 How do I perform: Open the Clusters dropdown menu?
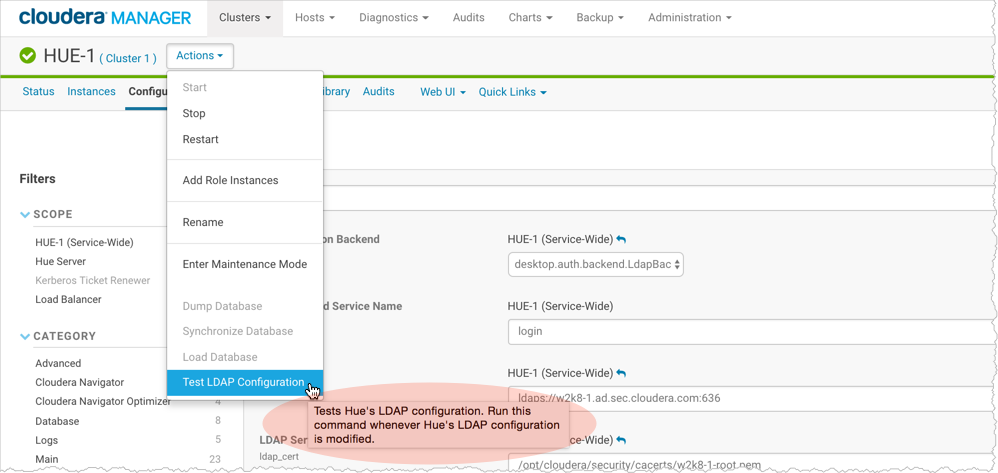click(x=245, y=18)
